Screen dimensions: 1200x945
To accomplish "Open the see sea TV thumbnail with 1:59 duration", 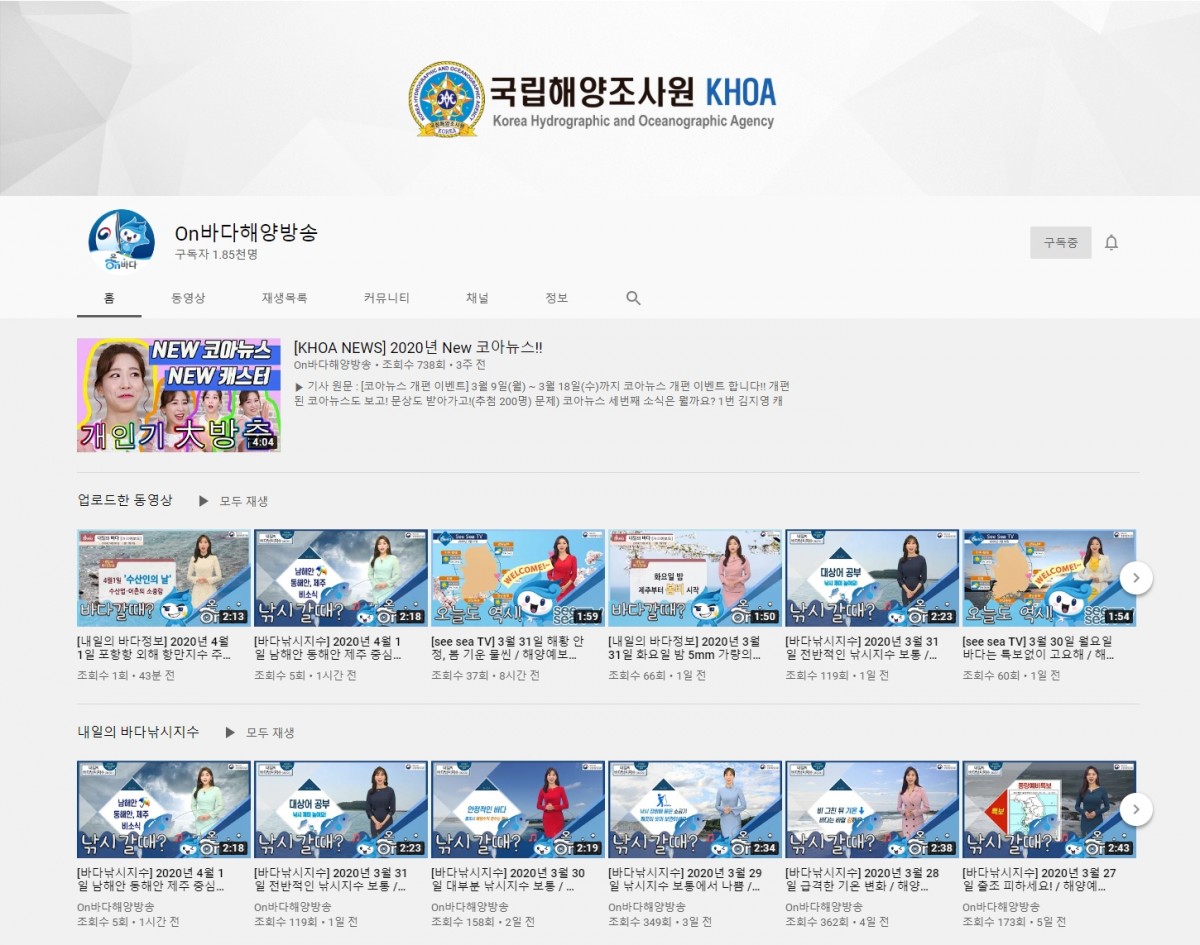I will coord(518,578).
